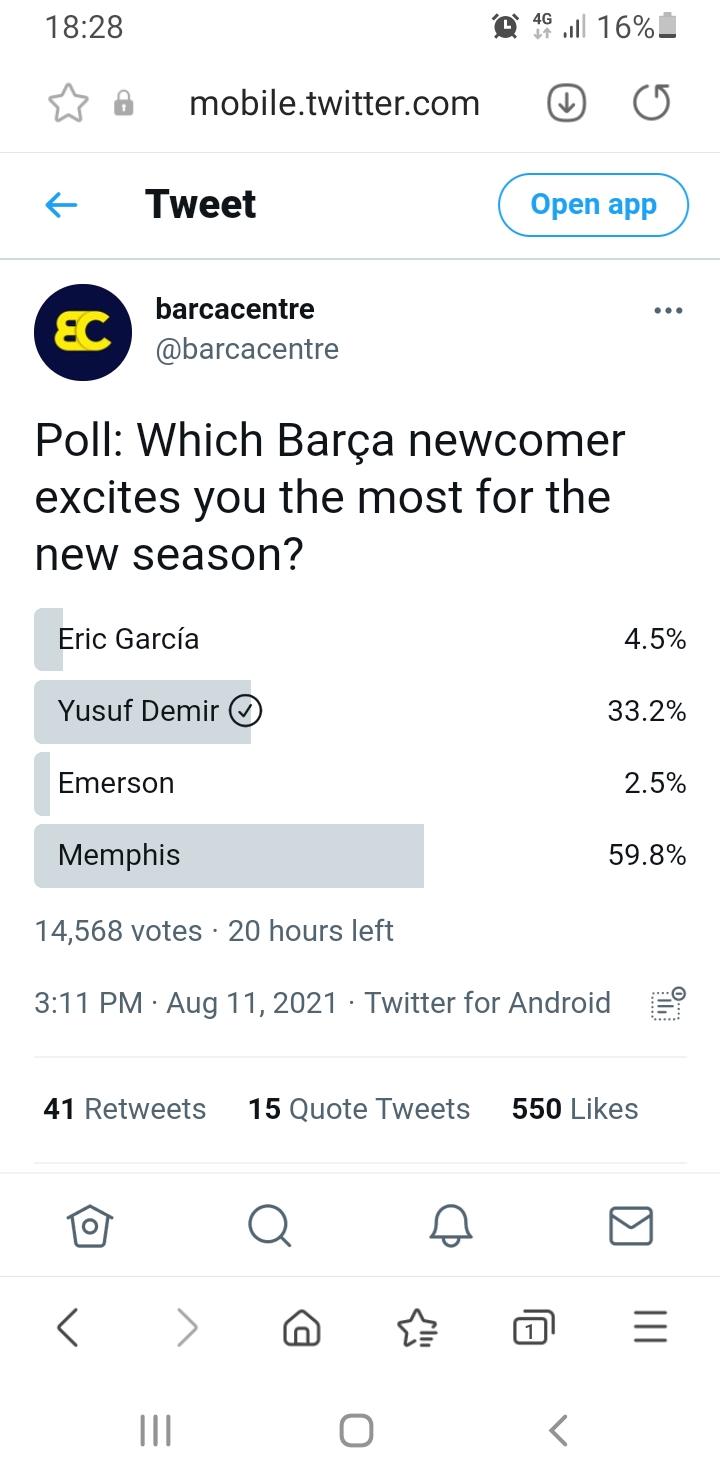The image size is (720, 1480).
Task: View the 550 Likes list
Action: point(575,1109)
